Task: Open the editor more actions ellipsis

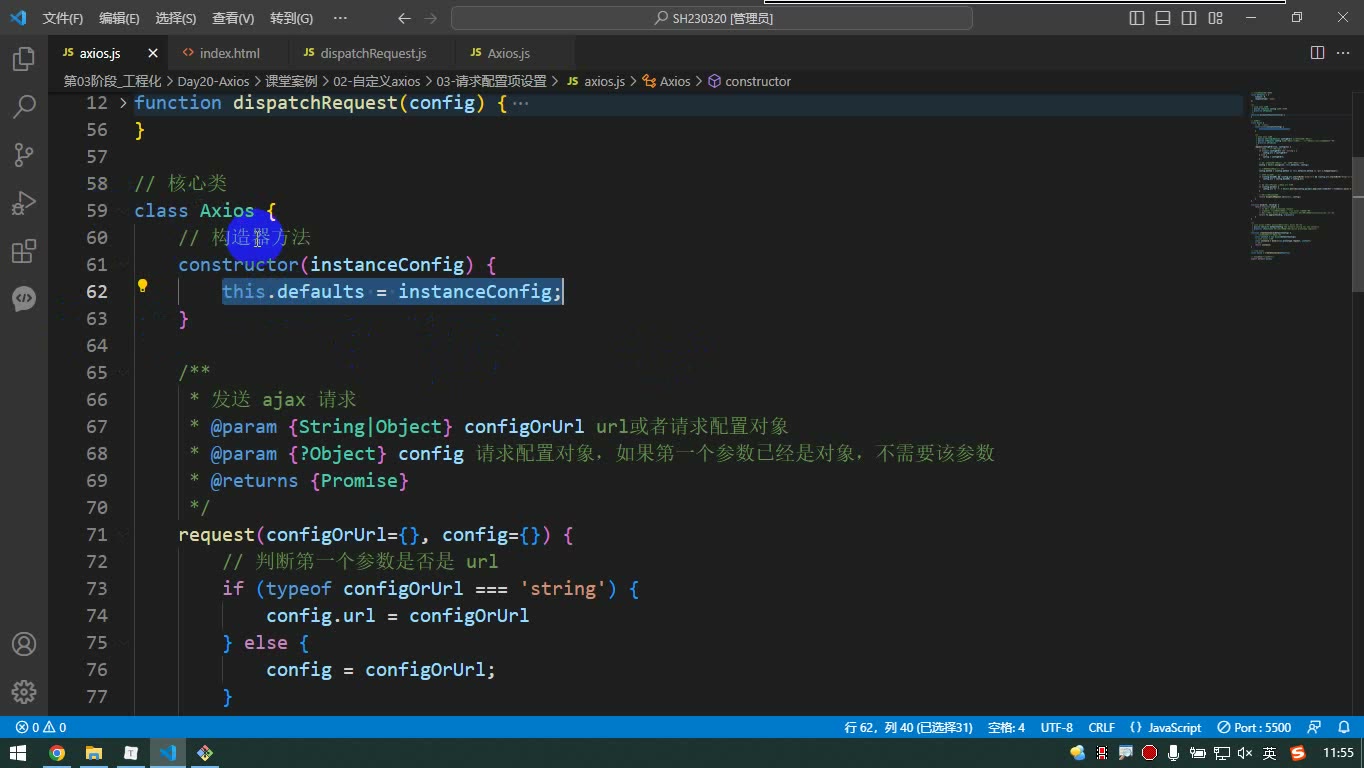Action: [x=1343, y=53]
